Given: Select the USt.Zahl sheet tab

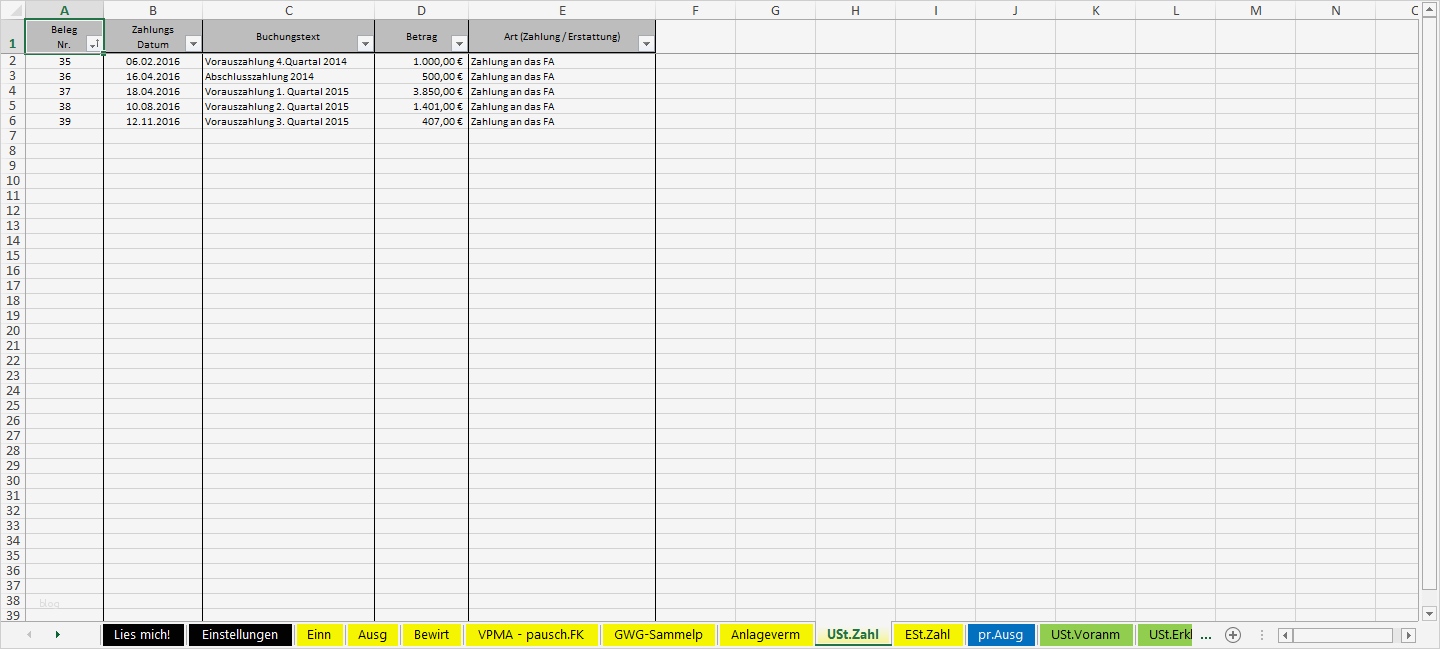Looking at the screenshot, I should coord(853,635).
